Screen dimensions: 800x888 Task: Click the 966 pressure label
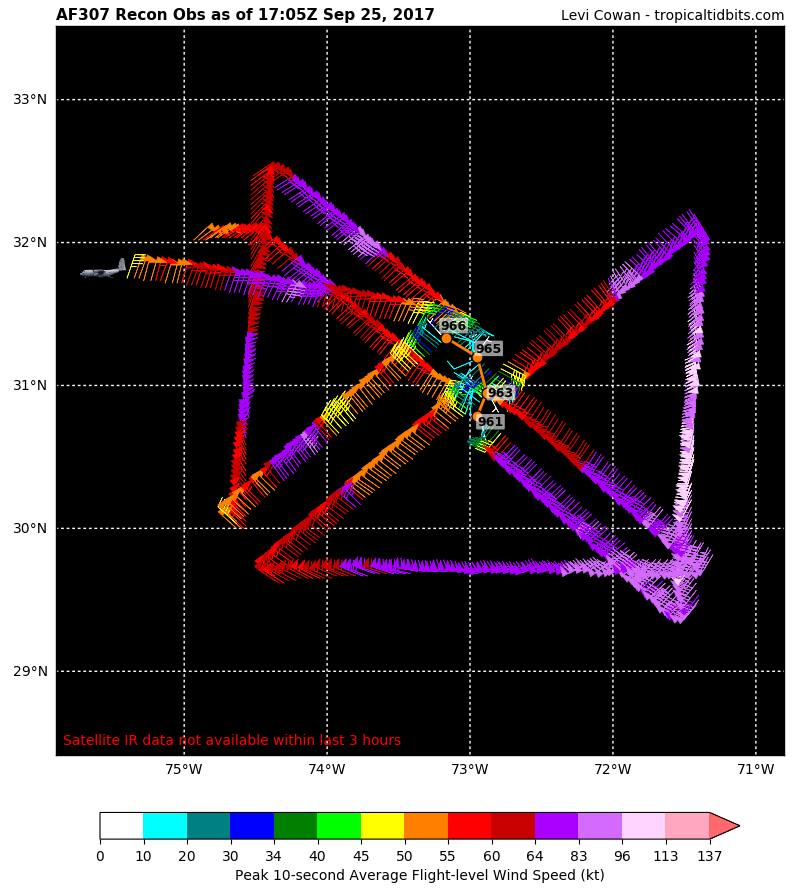453,326
